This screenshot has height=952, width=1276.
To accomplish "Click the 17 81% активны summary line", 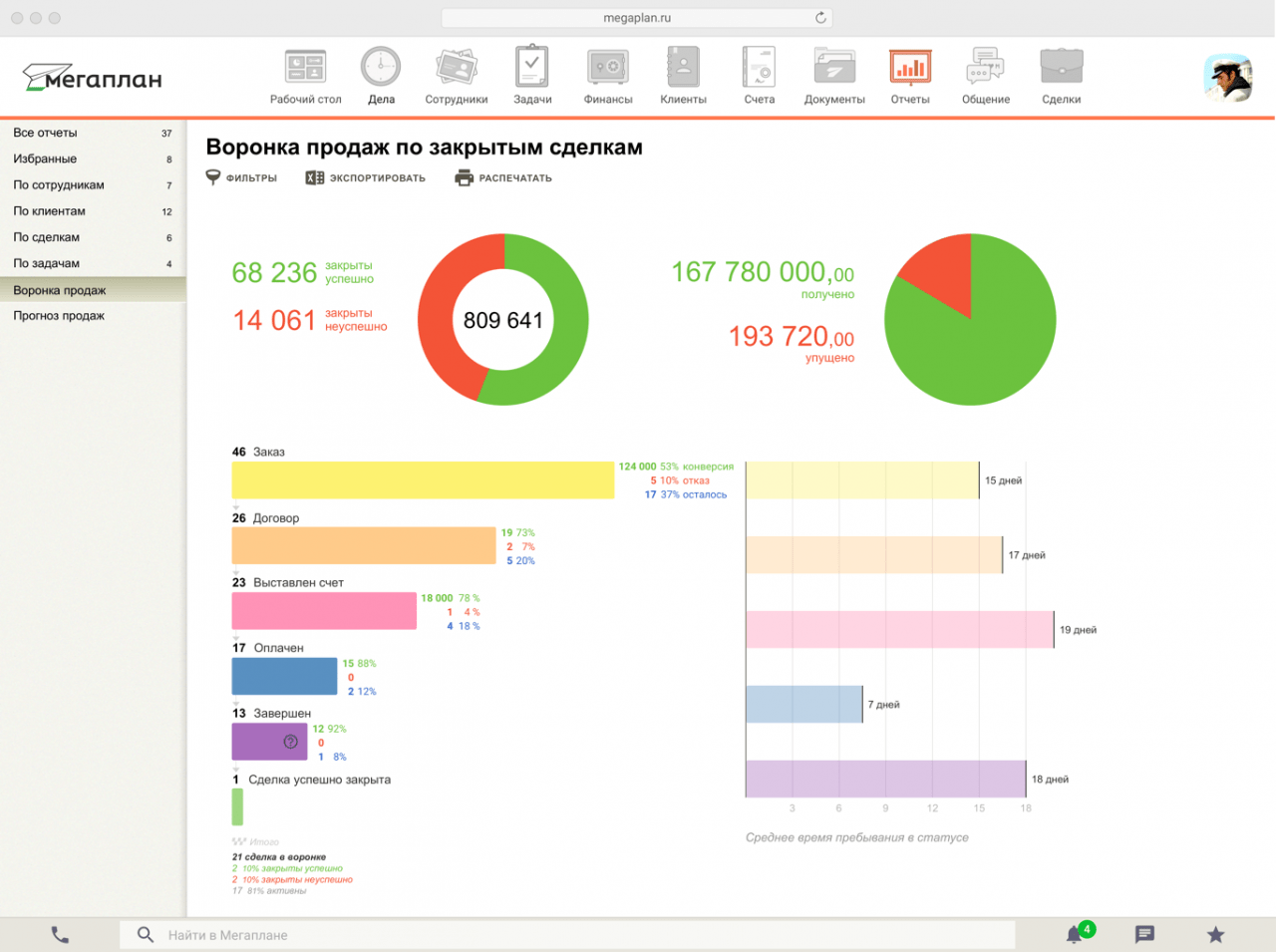I will point(269,891).
